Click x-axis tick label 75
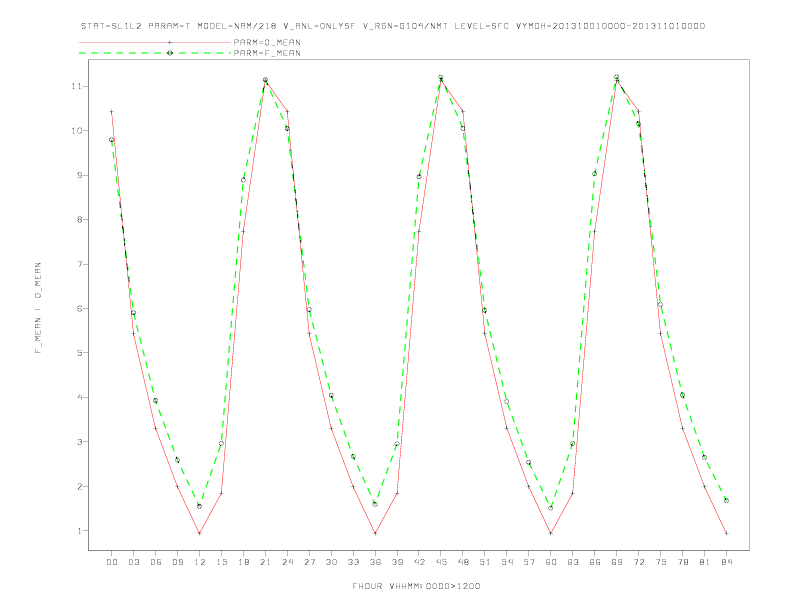This screenshot has height=612, width=792. (661, 562)
